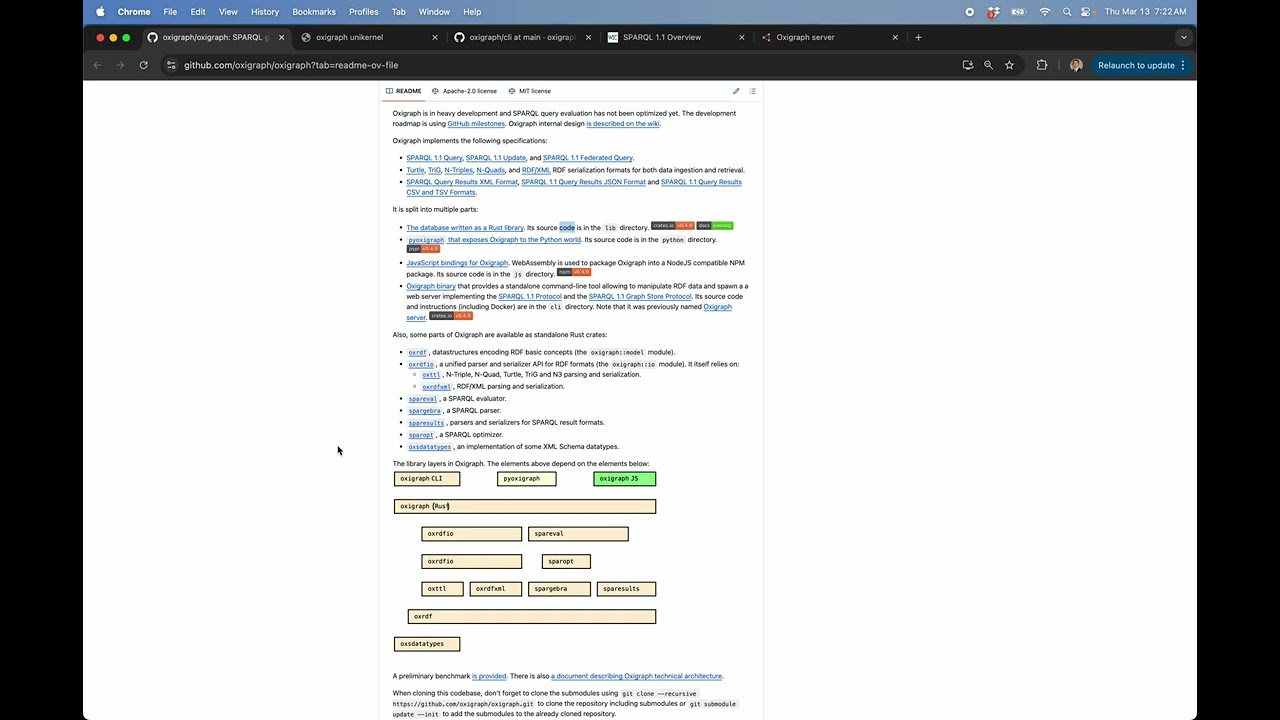Click Relaunch to update button
1280x720 pixels.
point(1141,65)
